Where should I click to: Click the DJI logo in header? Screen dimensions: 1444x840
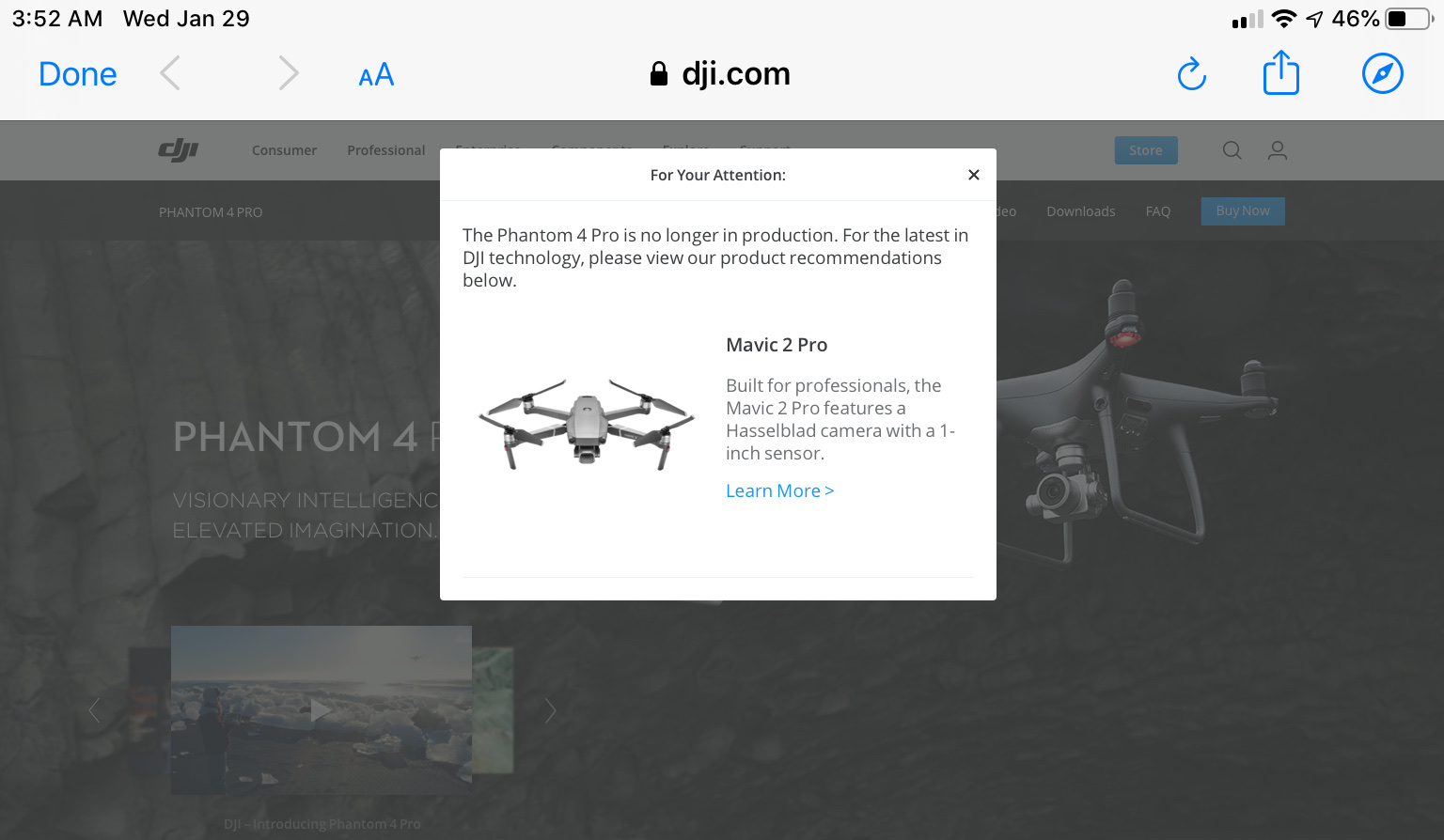[x=179, y=149]
